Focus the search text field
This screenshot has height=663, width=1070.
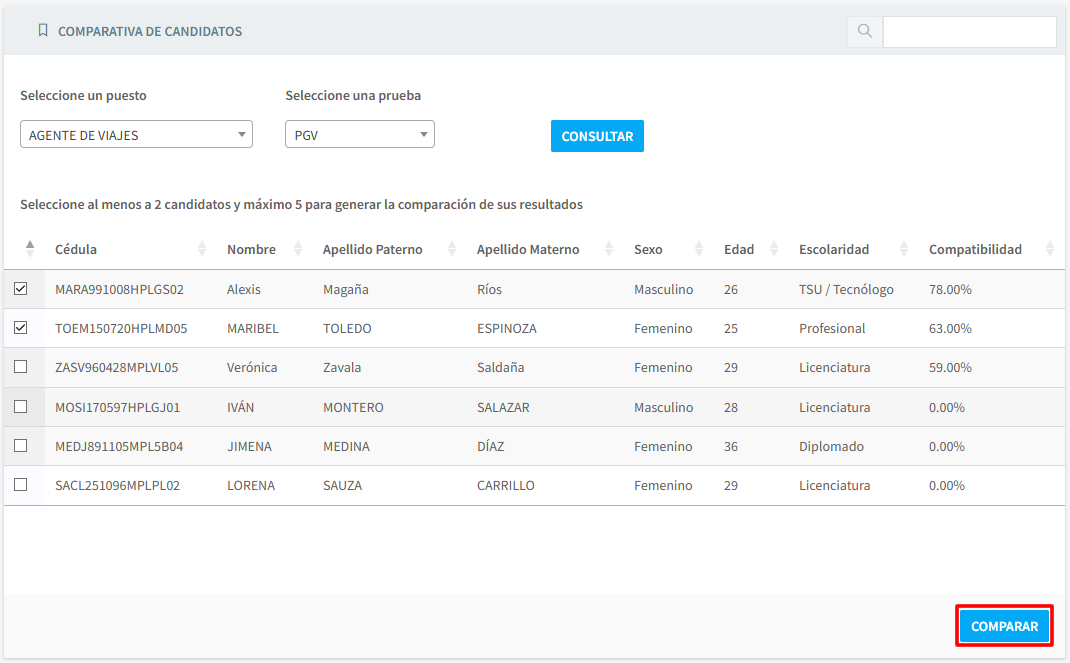pyautogui.click(x=969, y=32)
